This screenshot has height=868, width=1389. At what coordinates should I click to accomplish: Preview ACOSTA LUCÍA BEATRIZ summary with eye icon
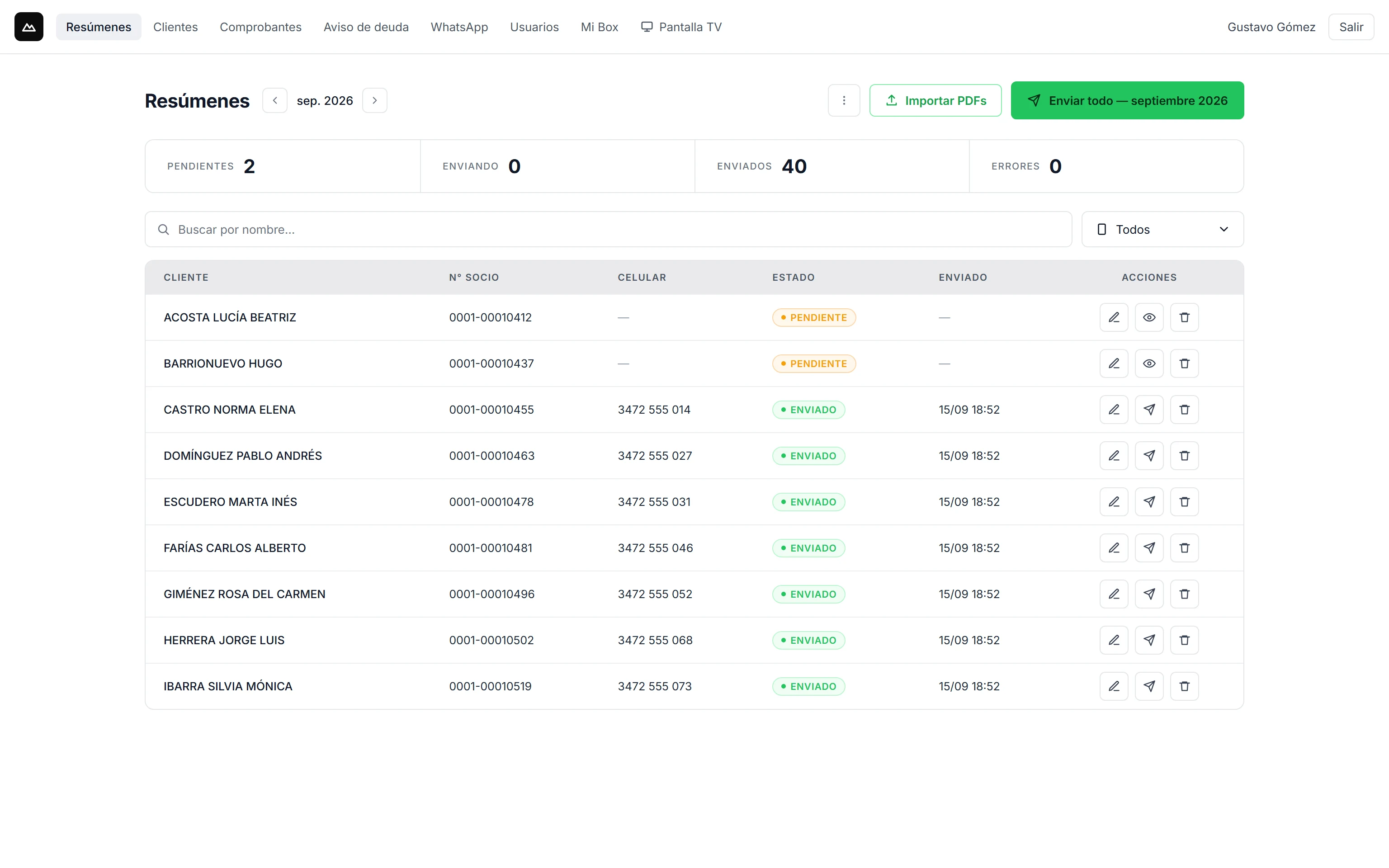[1148, 317]
